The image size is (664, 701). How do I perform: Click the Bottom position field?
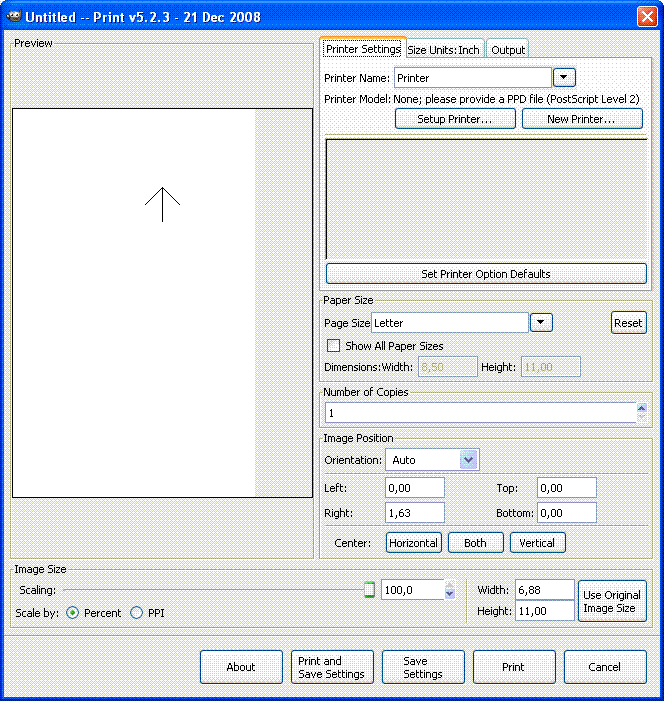click(x=567, y=513)
